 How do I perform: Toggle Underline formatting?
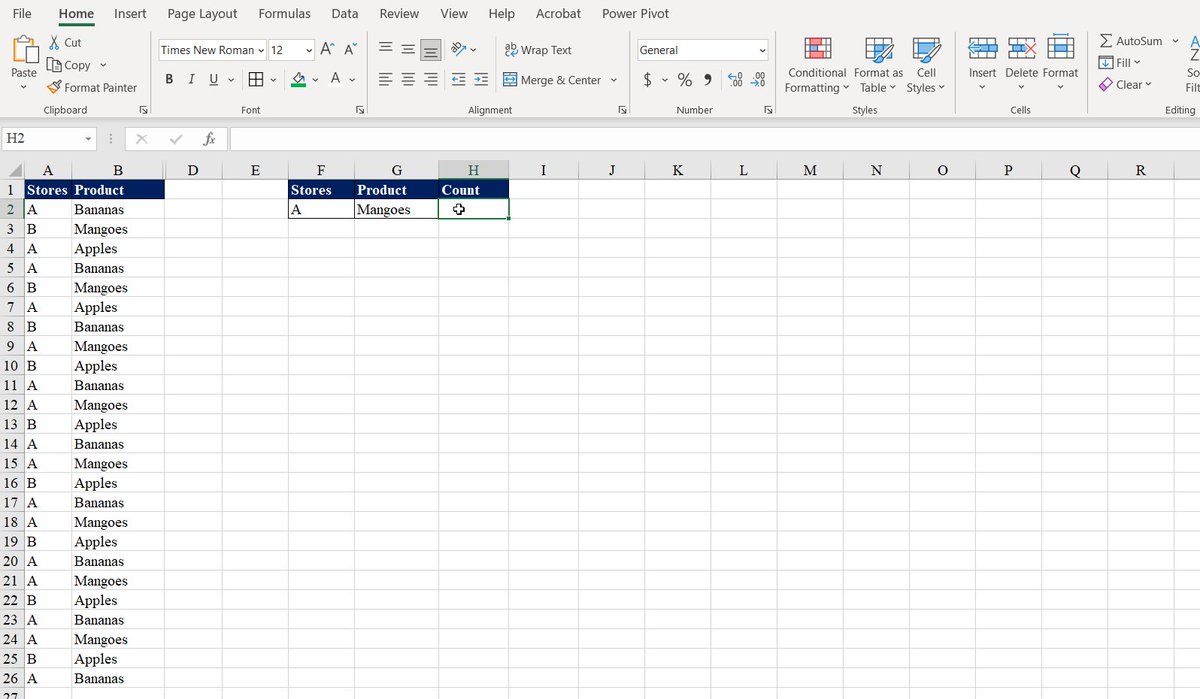pyautogui.click(x=214, y=79)
